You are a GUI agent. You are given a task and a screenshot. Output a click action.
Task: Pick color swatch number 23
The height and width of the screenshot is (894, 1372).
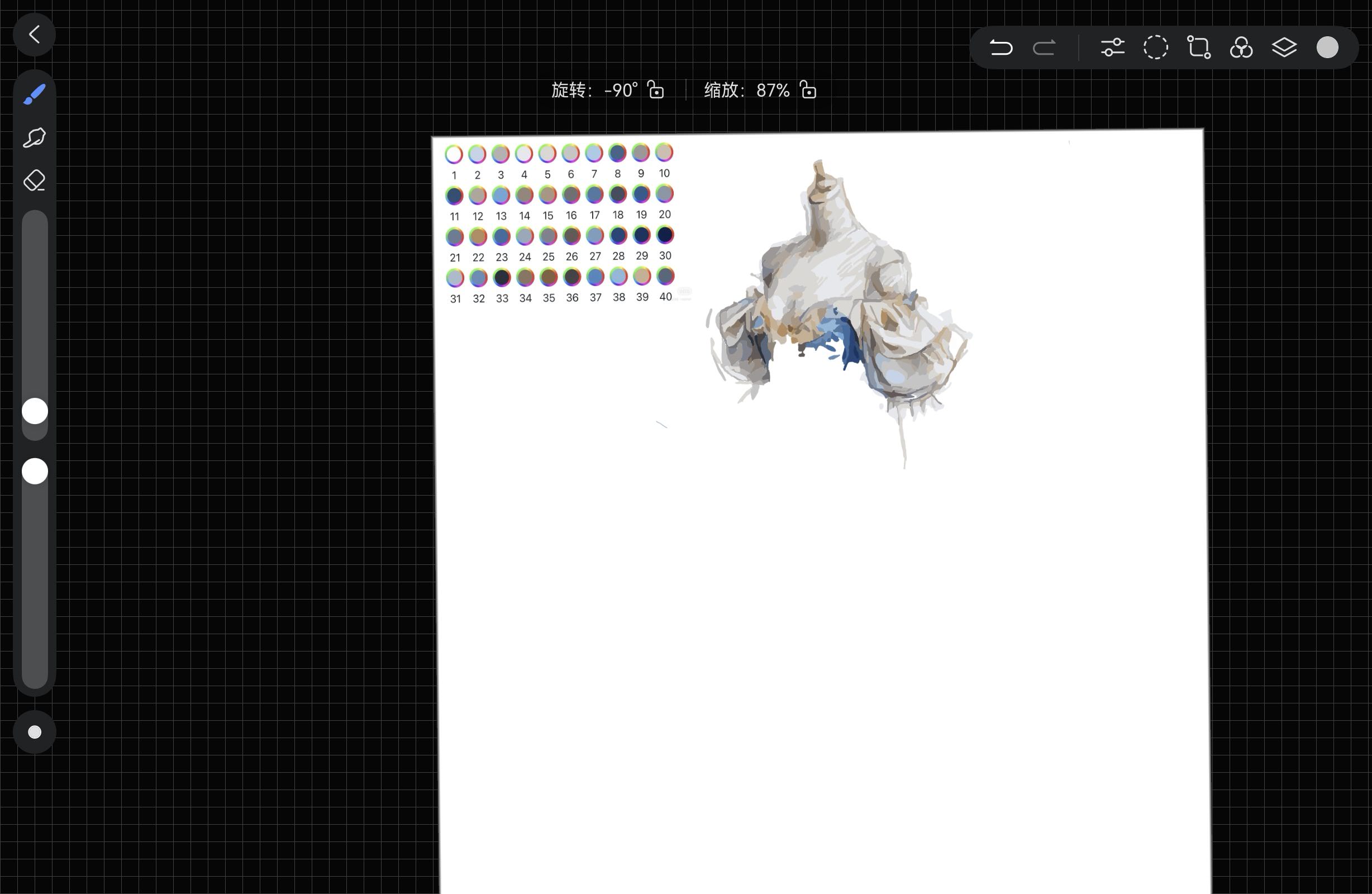tap(502, 236)
